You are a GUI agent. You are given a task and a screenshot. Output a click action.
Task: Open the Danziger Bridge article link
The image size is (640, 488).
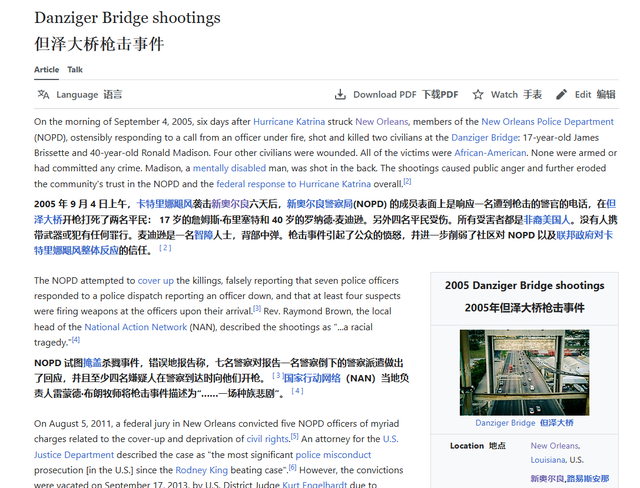(x=485, y=137)
